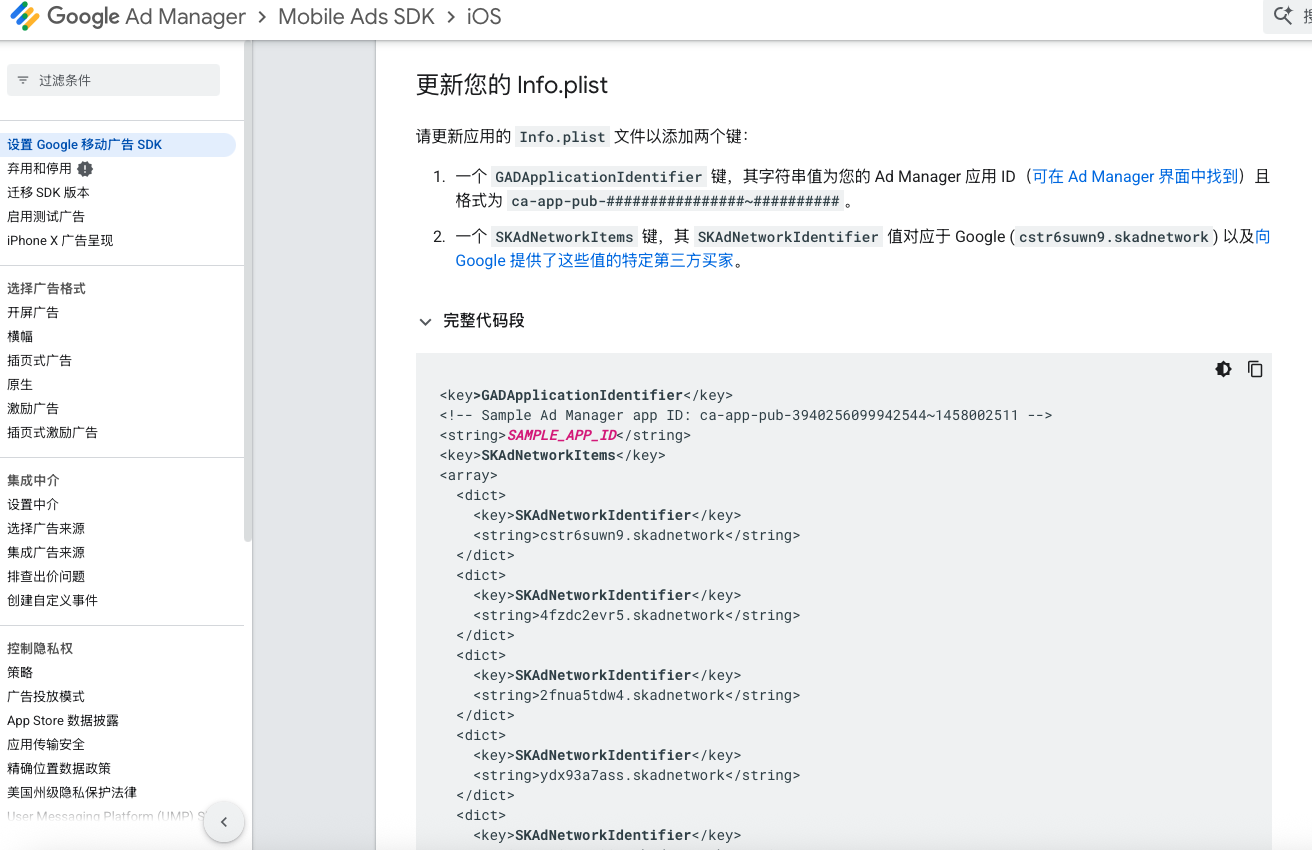The height and width of the screenshot is (850, 1312).
Task: Open 创建自定义事件 sidebar page
Action: click(52, 601)
